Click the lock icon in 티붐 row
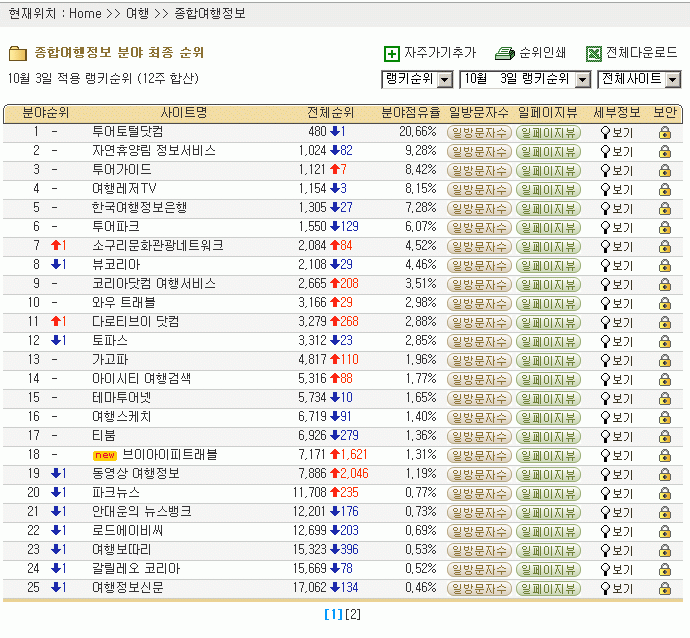Image resolution: width=690 pixels, height=638 pixels. (664, 436)
